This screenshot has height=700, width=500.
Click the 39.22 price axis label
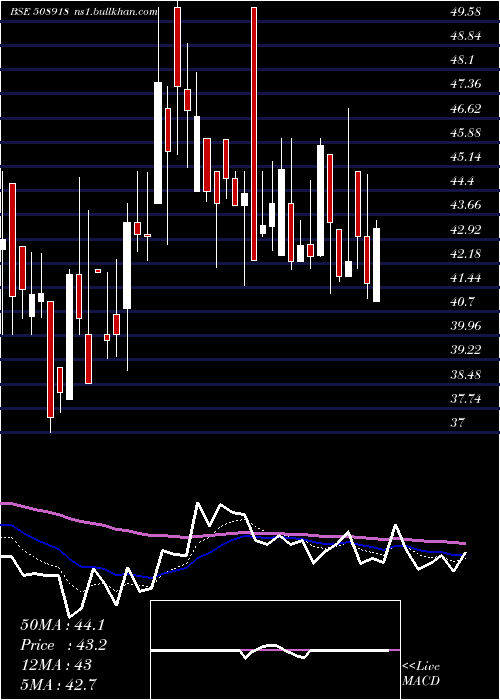click(x=466, y=350)
